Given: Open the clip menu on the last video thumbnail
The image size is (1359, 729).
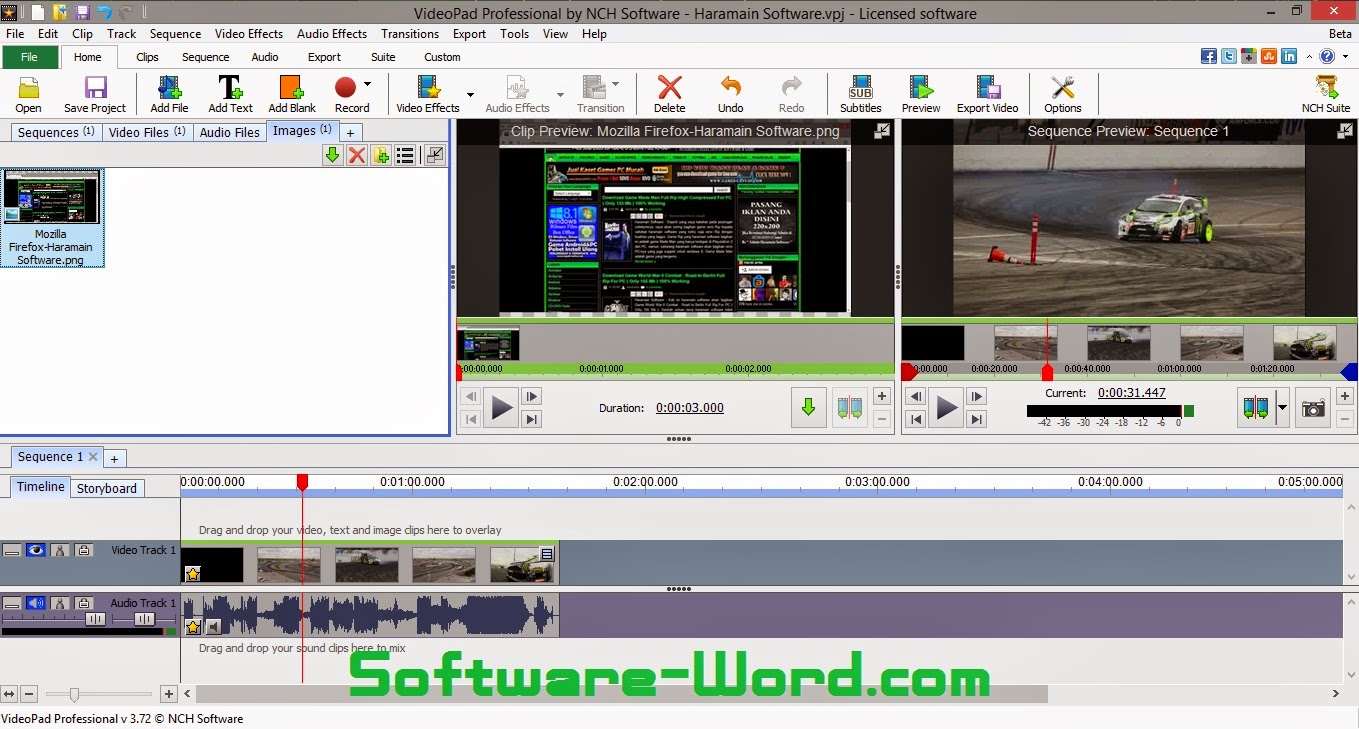Looking at the screenshot, I should coord(547,553).
